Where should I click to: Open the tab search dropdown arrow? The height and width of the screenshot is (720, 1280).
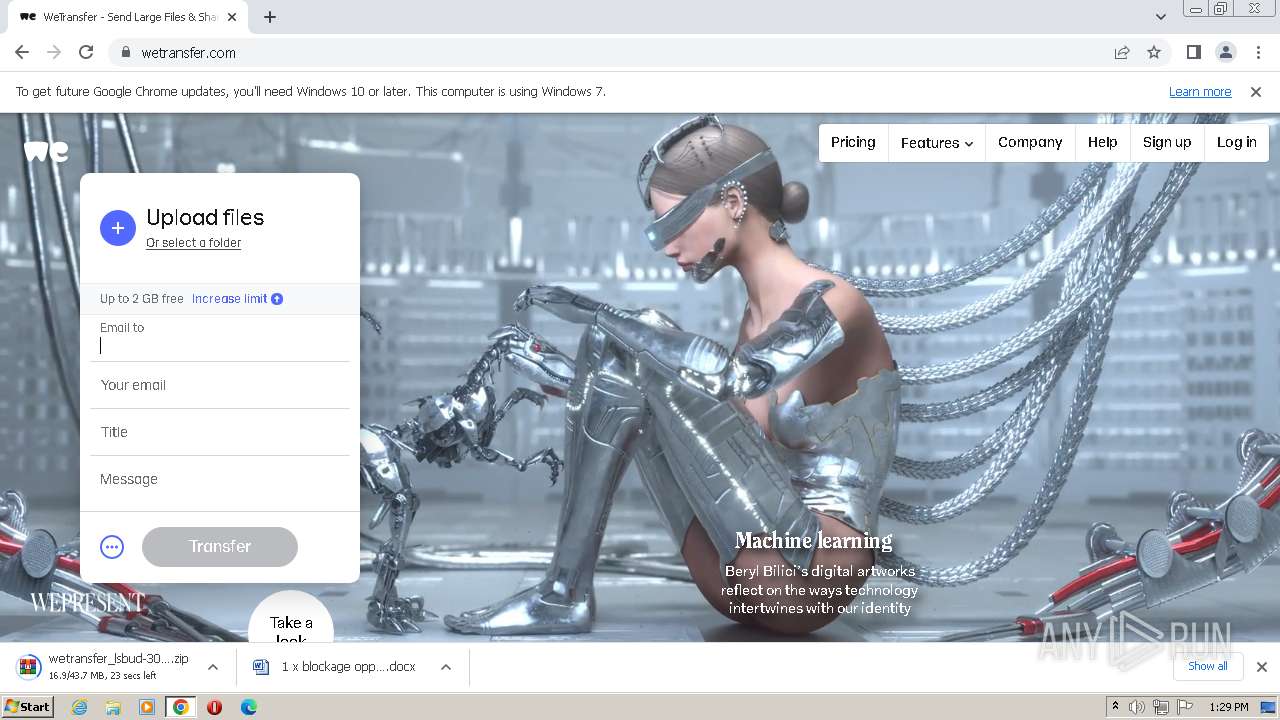tap(1160, 17)
